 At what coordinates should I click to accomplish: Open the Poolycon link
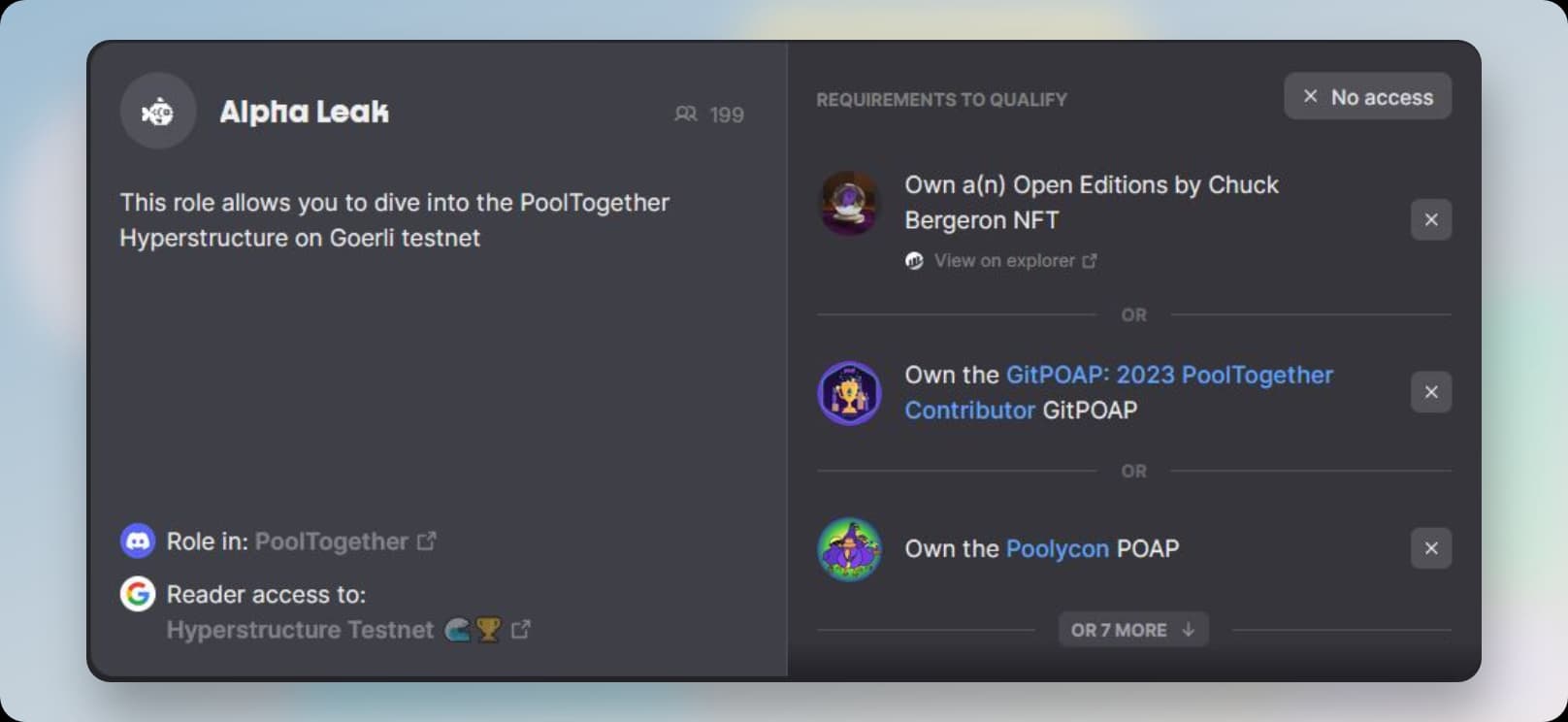(1057, 549)
